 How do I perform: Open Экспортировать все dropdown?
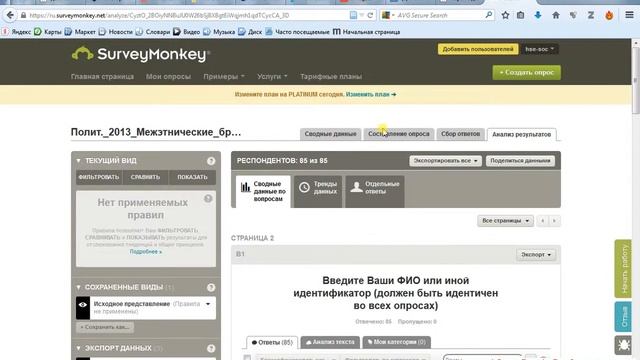[445, 161]
